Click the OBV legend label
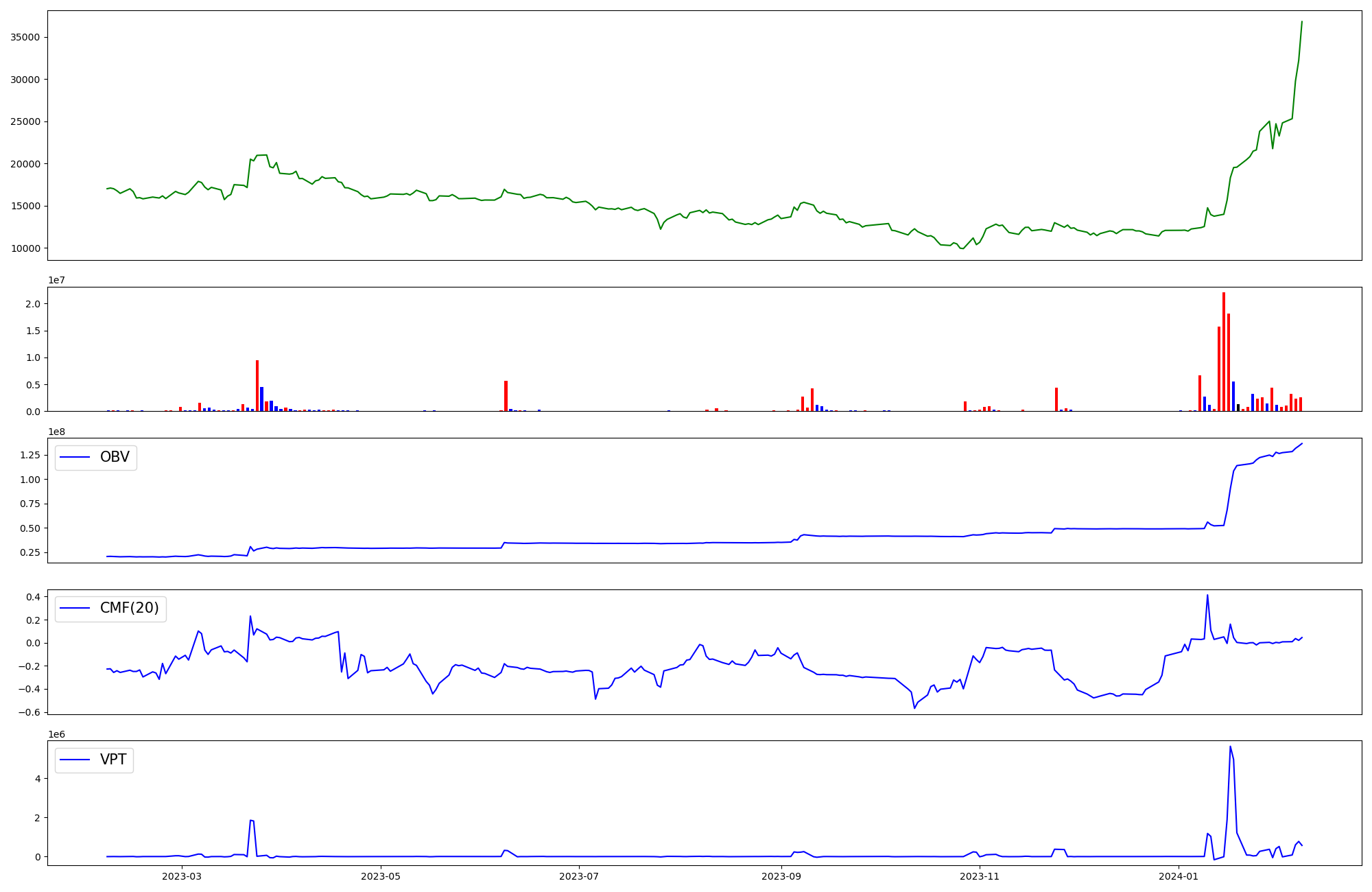The width and height of the screenshot is (1372, 892). (115, 457)
